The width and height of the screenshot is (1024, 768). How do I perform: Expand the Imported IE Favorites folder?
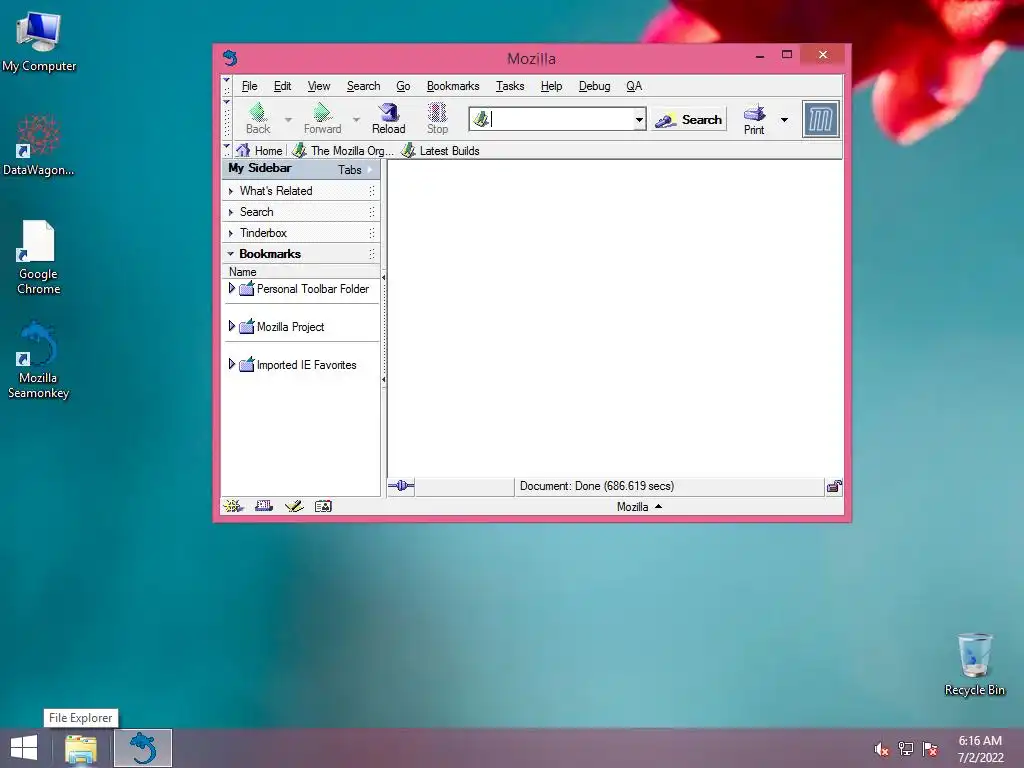(231, 364)
